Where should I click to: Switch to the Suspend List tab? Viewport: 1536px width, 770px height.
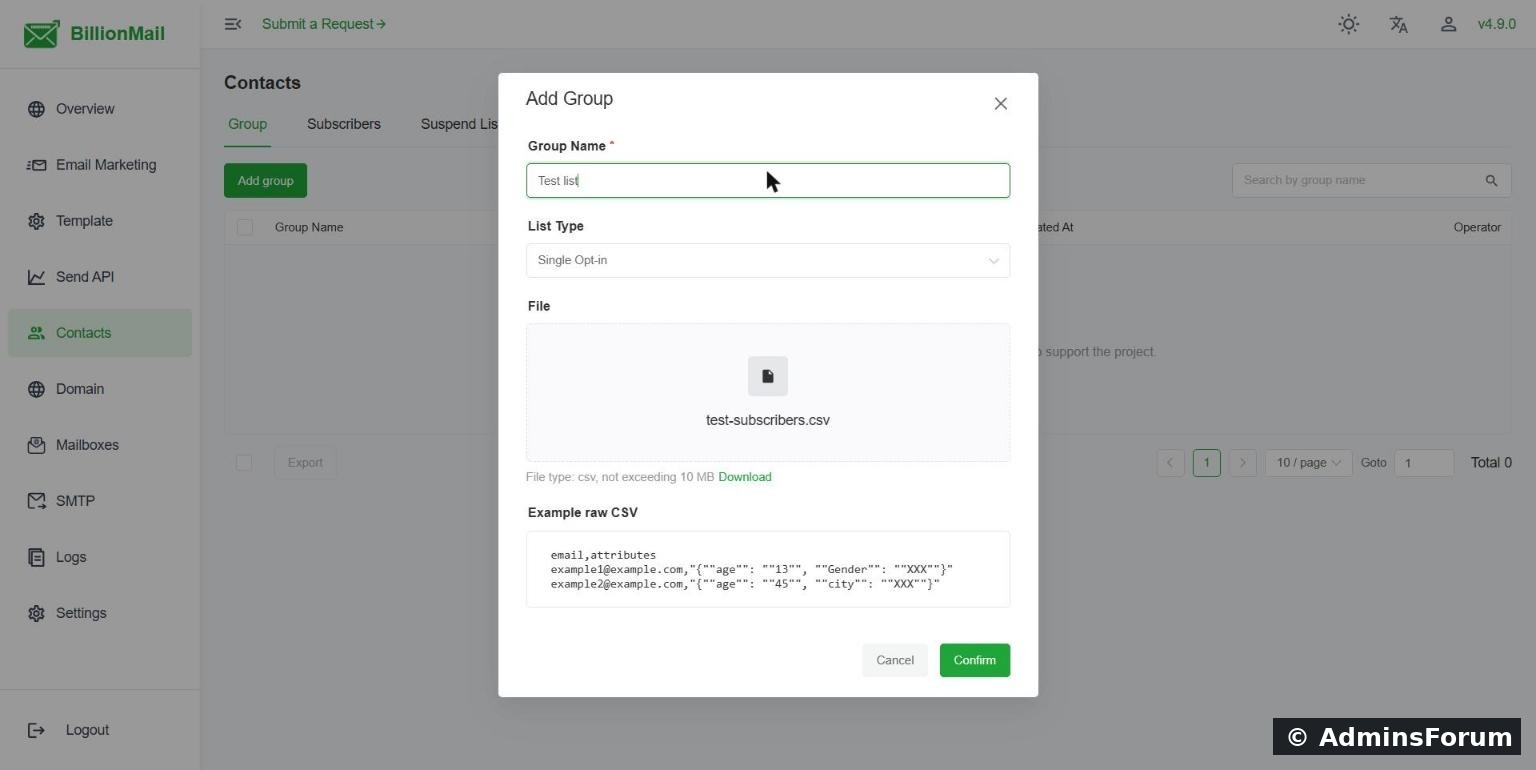point(460,124)
